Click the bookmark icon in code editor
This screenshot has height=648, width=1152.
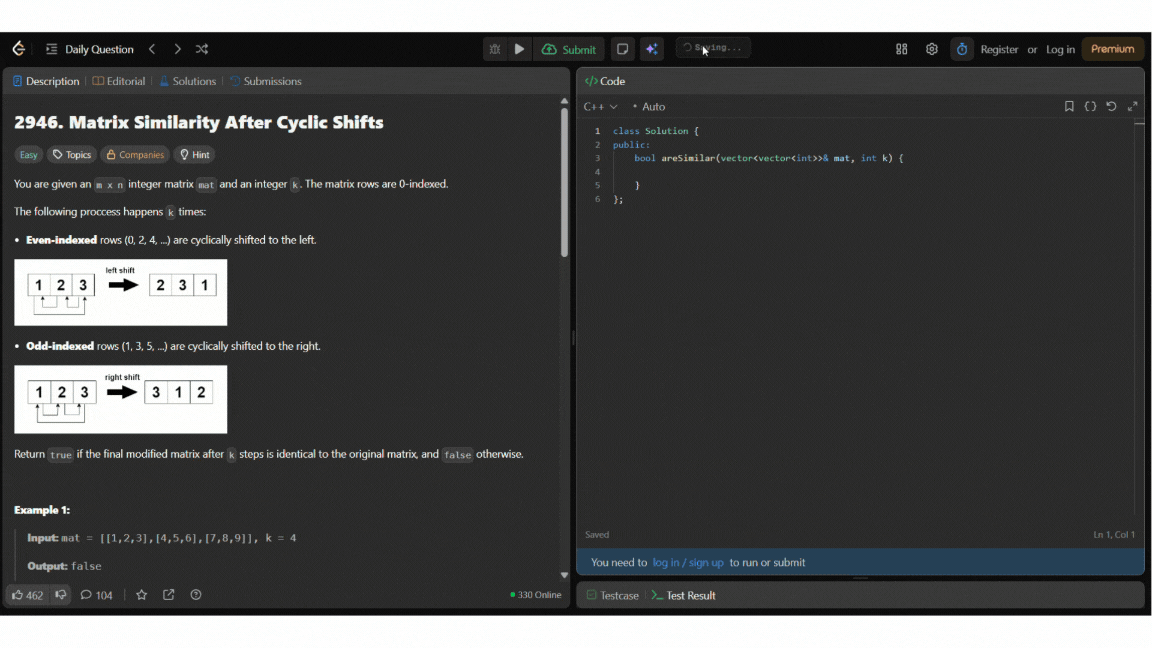pyautogui.click(x=1069, y=107)
